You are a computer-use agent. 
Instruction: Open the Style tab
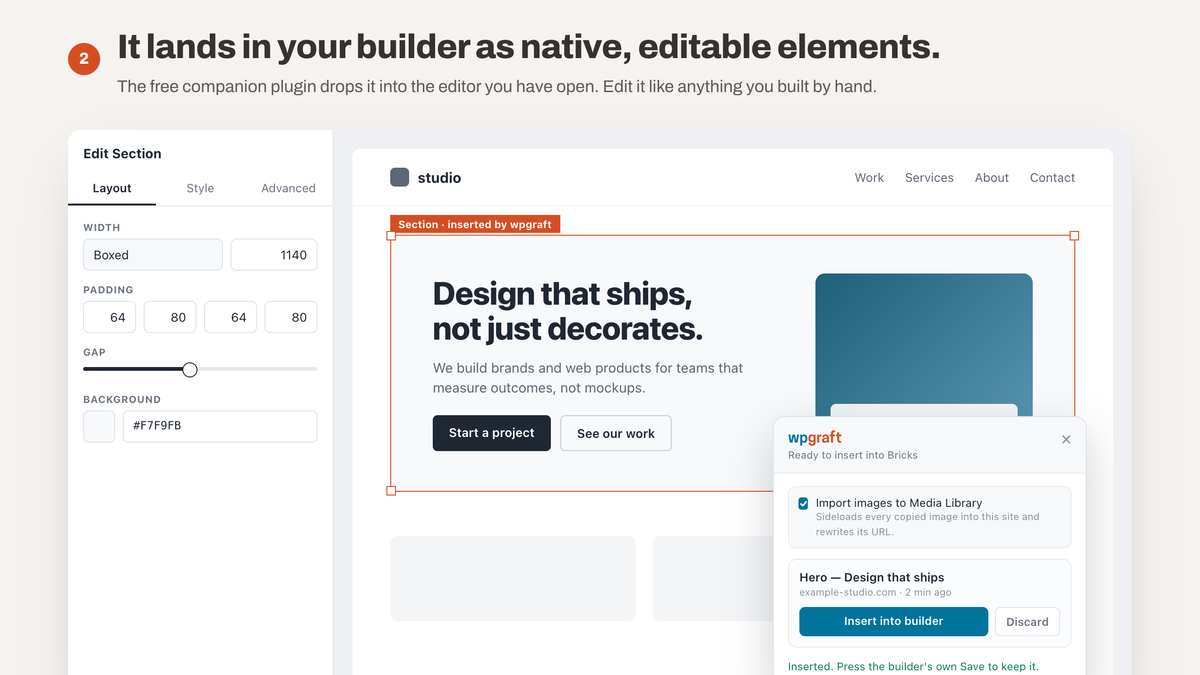click(x=200, y=188)
